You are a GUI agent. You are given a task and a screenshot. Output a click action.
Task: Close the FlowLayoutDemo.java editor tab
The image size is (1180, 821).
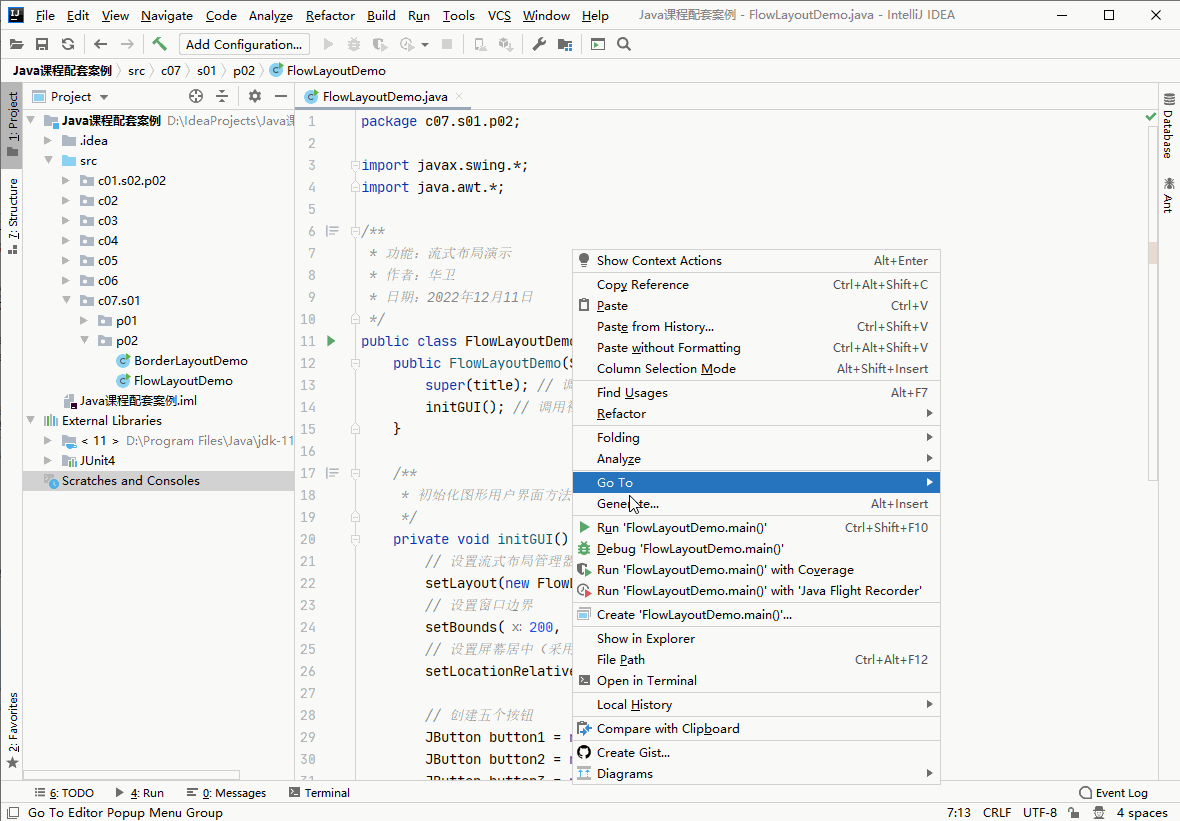(x=459, y=96)
